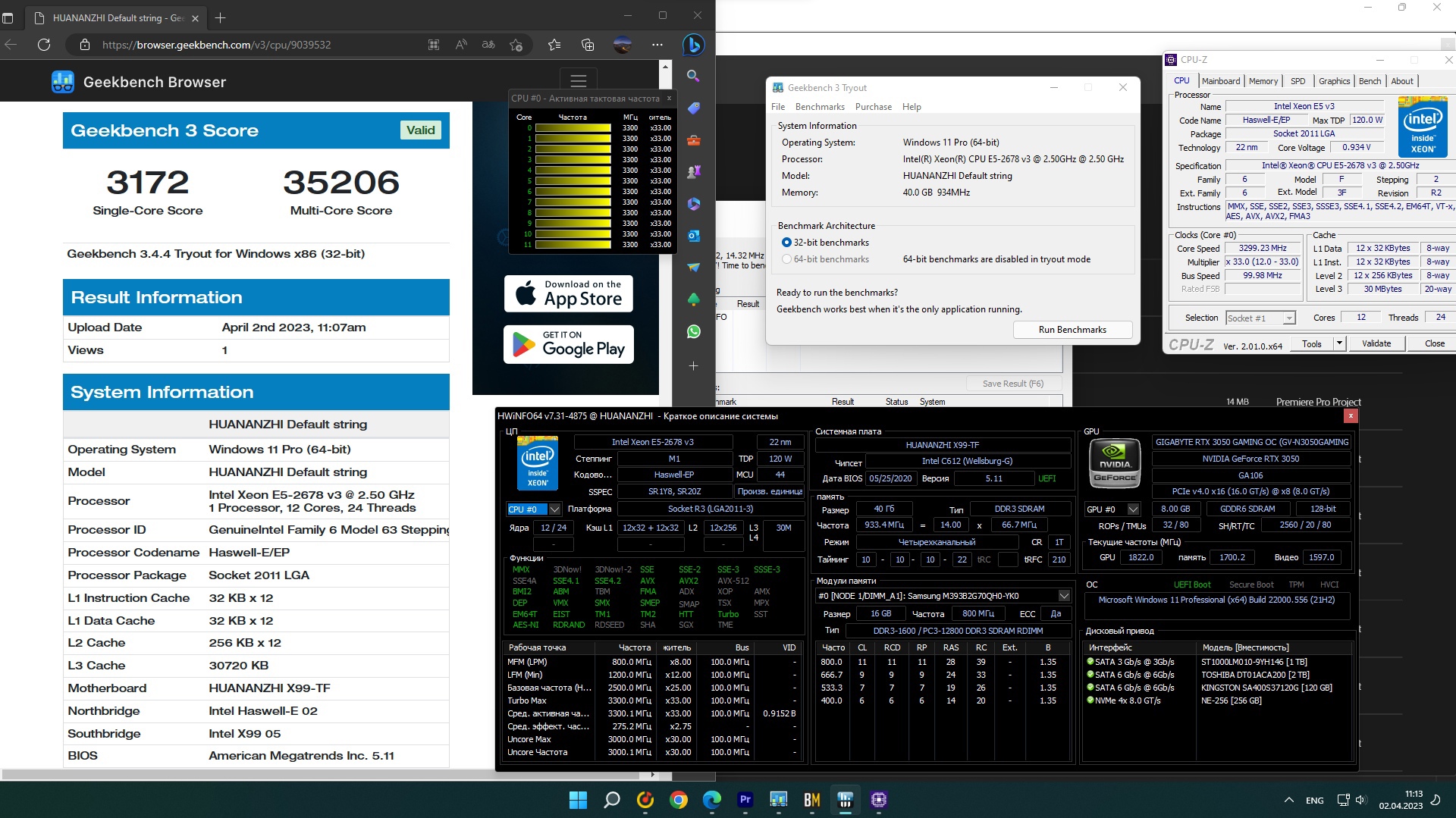1456x818 pixels.
Task: Open the HWiNFO CPU #0 selector dropdown
Action: [554, 509]
